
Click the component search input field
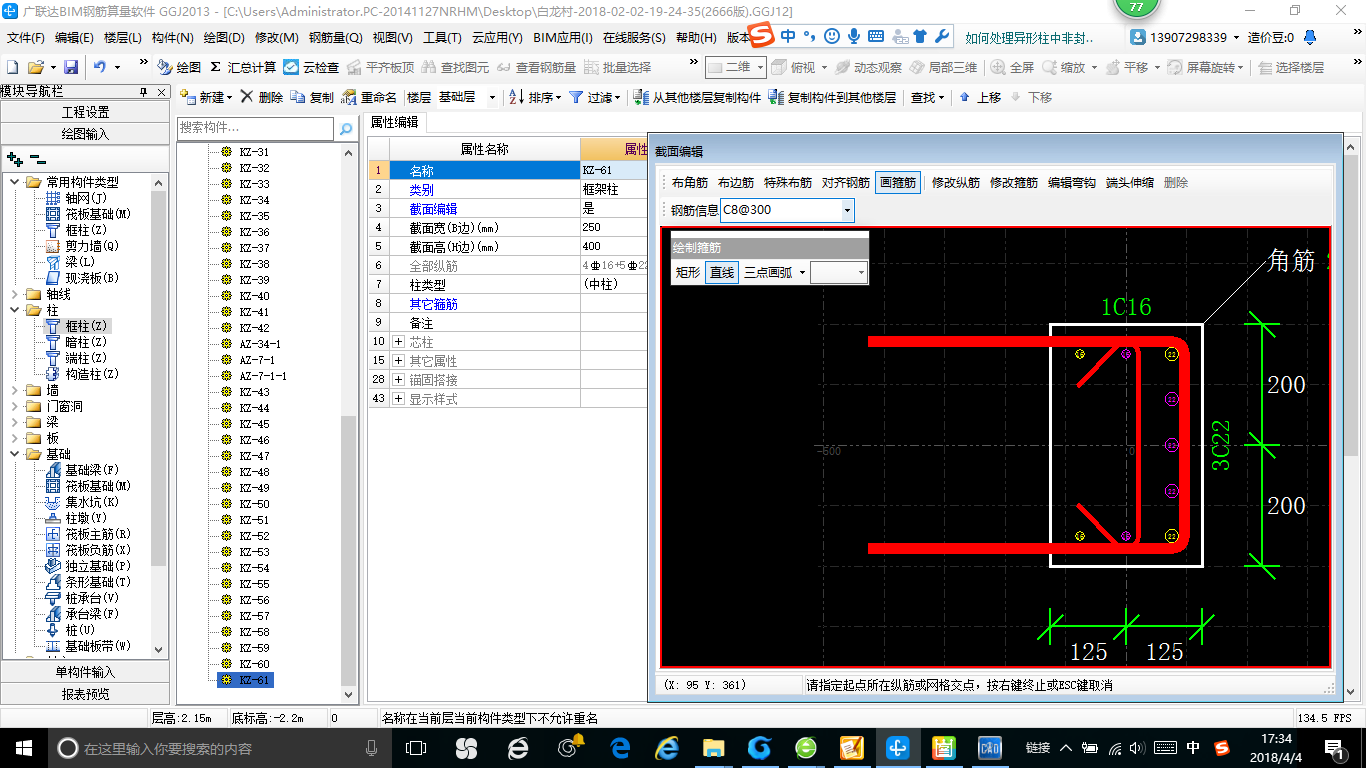point(256,129)
